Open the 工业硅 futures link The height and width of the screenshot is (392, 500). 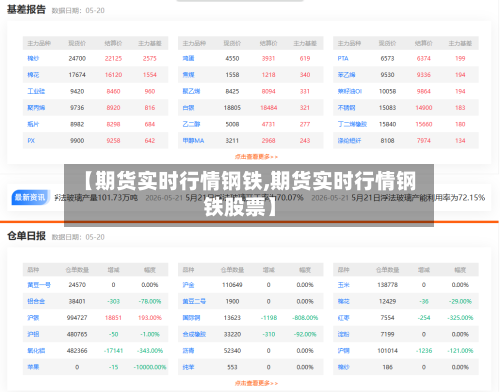coord(36,91)
